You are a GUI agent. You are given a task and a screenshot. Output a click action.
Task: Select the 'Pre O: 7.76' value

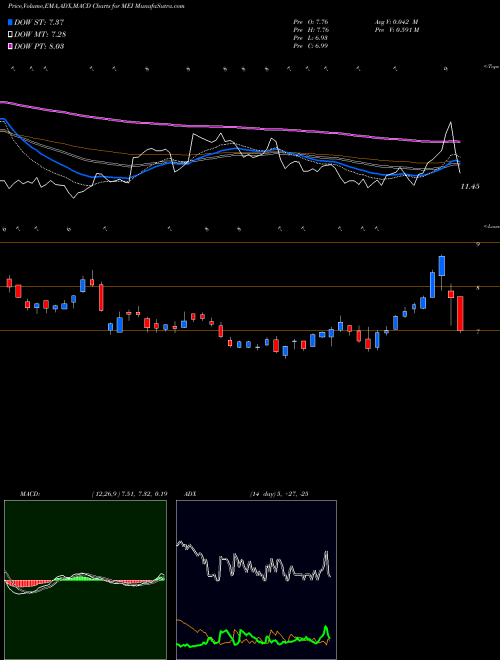(311, 22)
